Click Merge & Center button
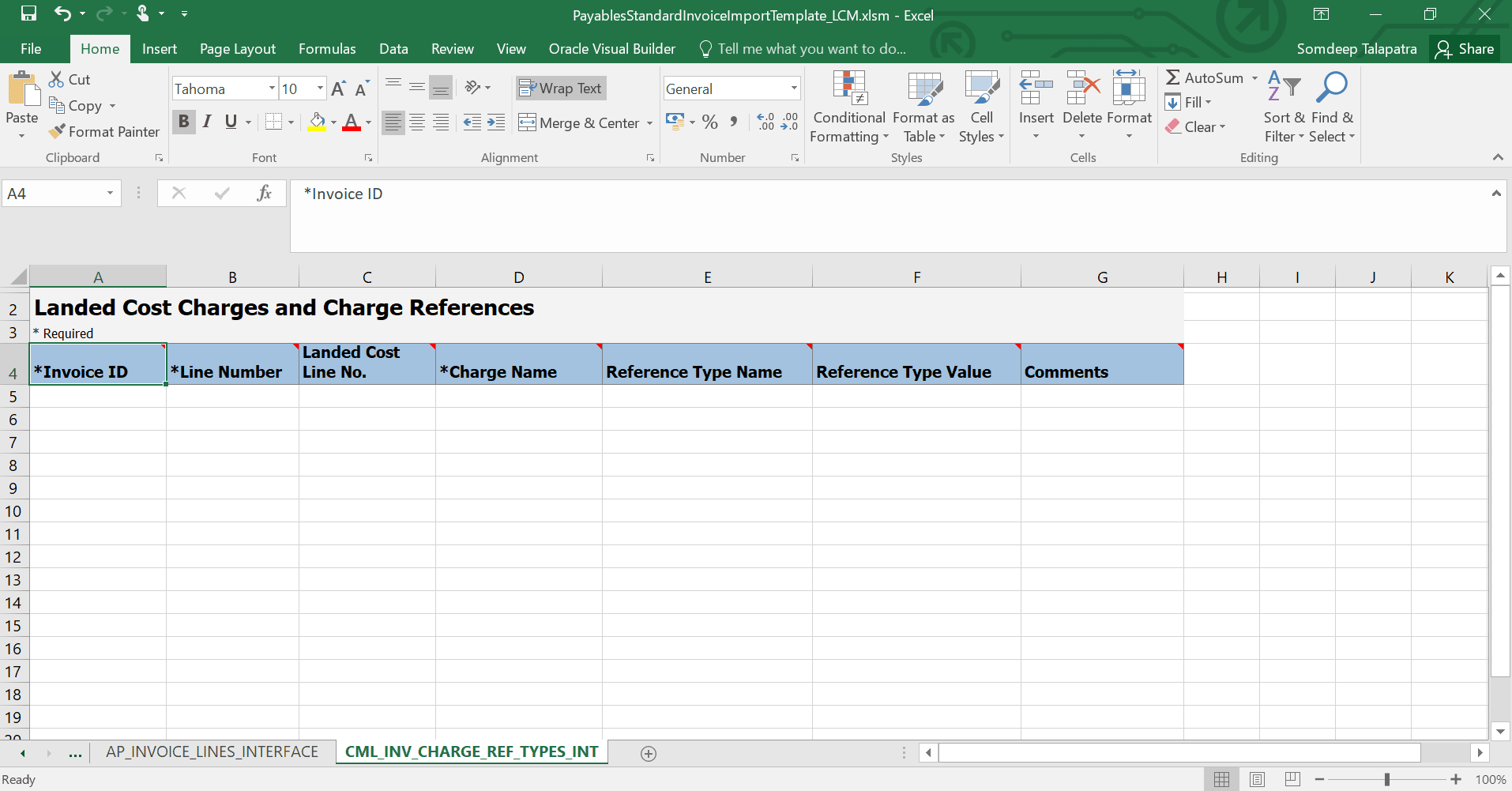1512x791 pixels. 579,122
